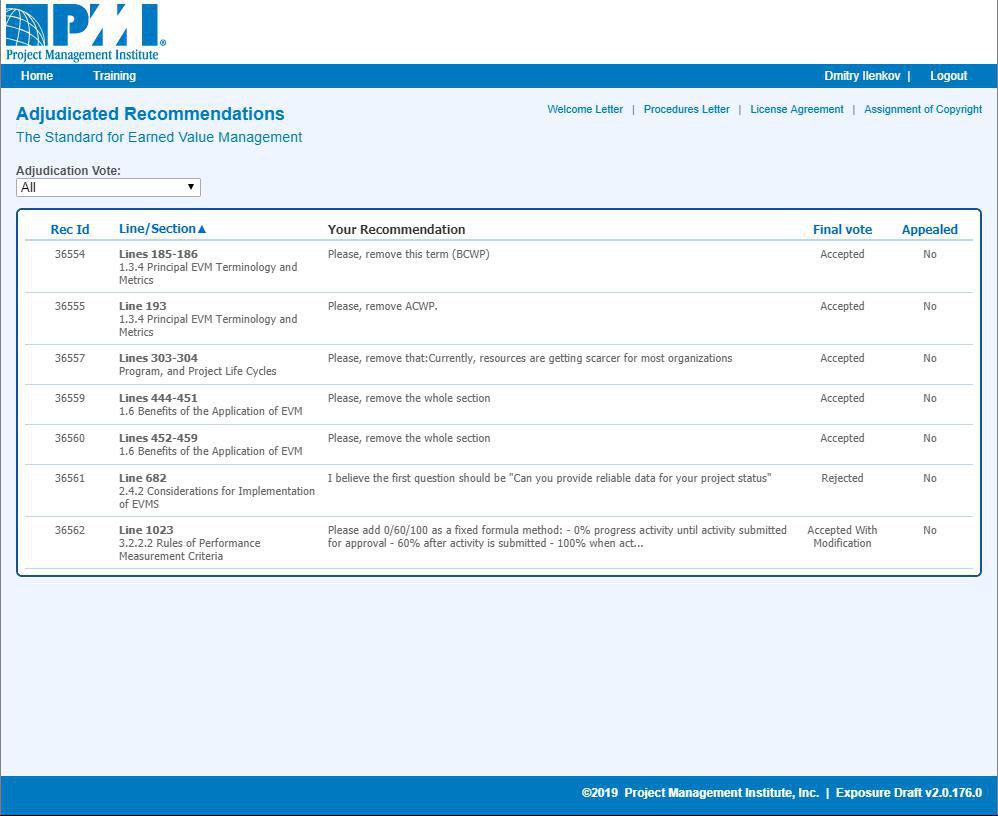The height and width of the screenshot is (816, 998).
Task: Click 'The Standard for Earned Value Management' subtitle
Action: (x=159, y=137)
